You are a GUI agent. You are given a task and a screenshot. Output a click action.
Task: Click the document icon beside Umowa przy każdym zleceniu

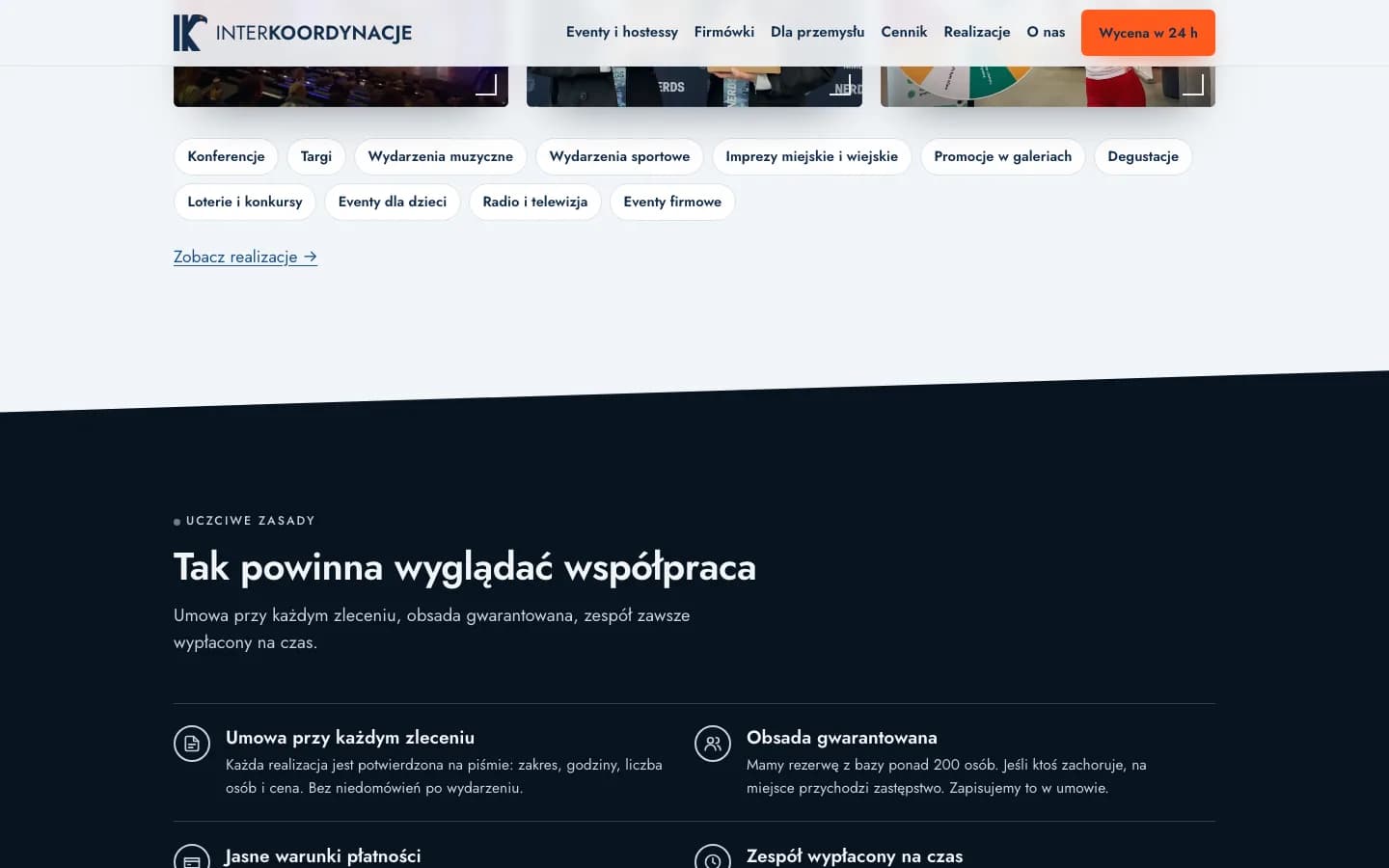pos(192,744)
